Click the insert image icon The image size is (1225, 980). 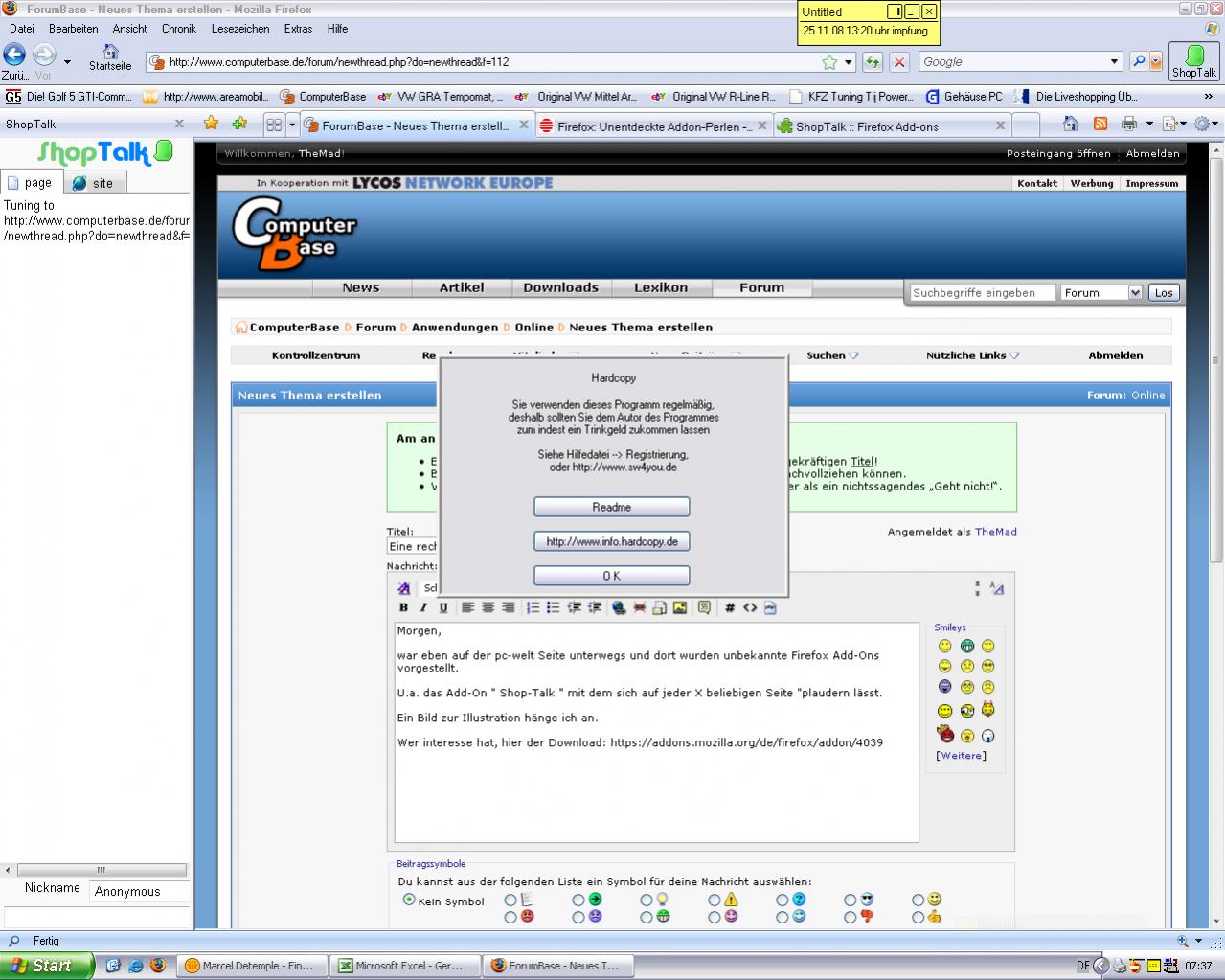pyautogui.click(x=679, y=607)
